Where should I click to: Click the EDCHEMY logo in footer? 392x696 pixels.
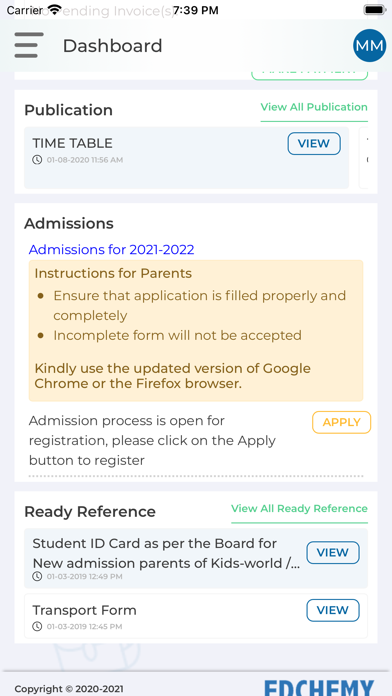[319, 687]
